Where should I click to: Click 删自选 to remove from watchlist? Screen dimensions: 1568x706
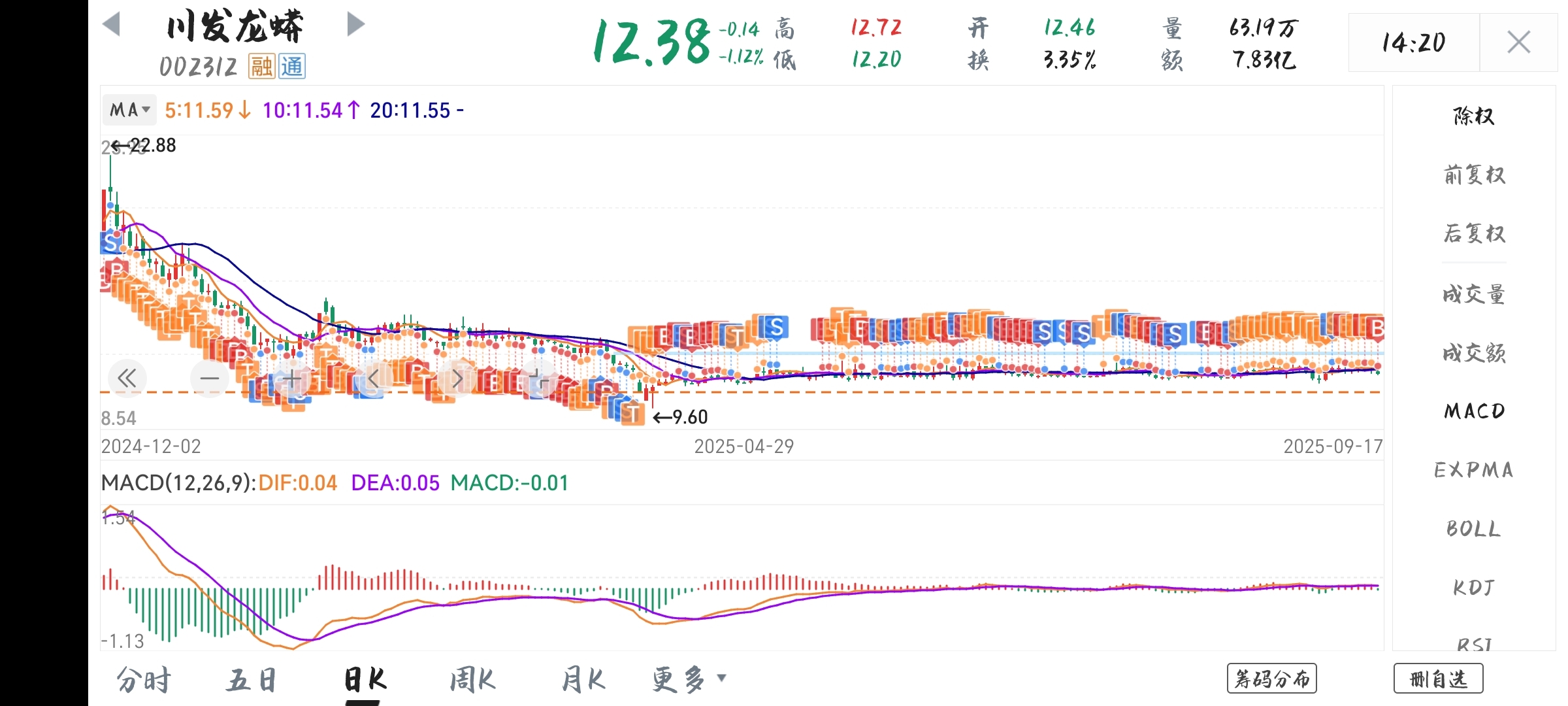tap(1438, 679)
